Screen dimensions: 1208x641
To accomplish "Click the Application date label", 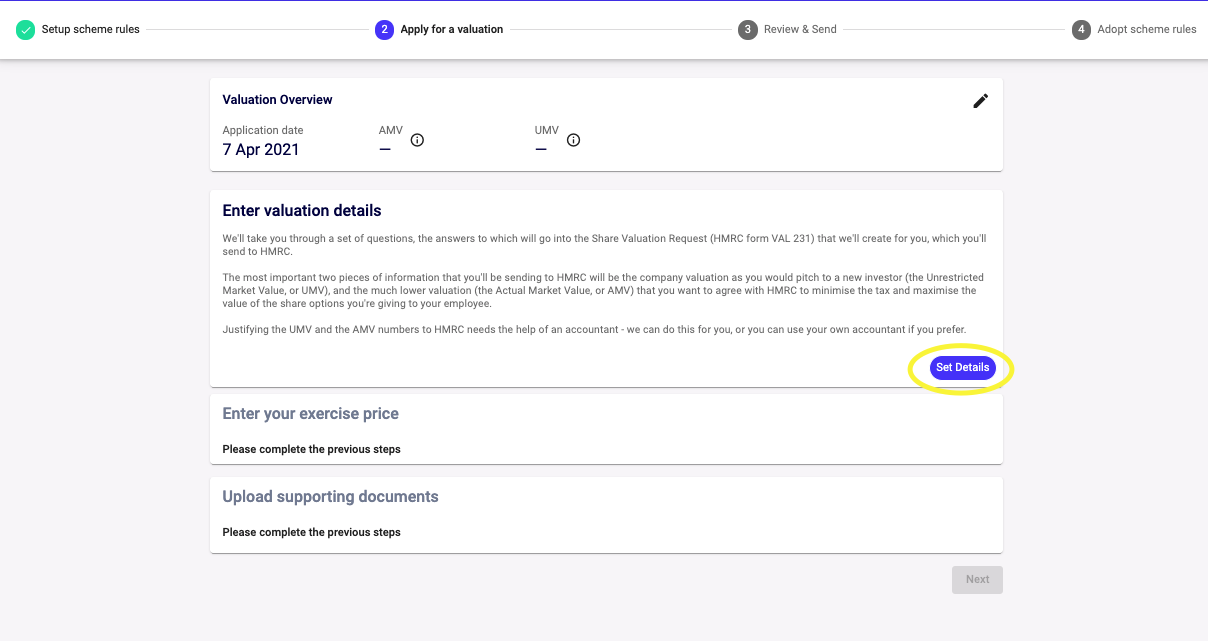I will [263, 130].
